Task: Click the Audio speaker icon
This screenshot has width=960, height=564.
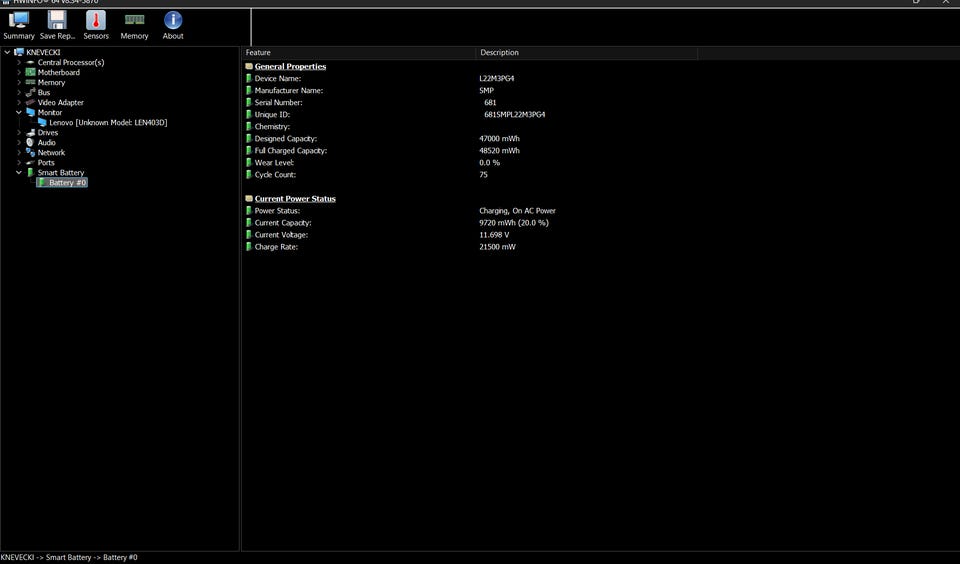Action: [31, 143]
